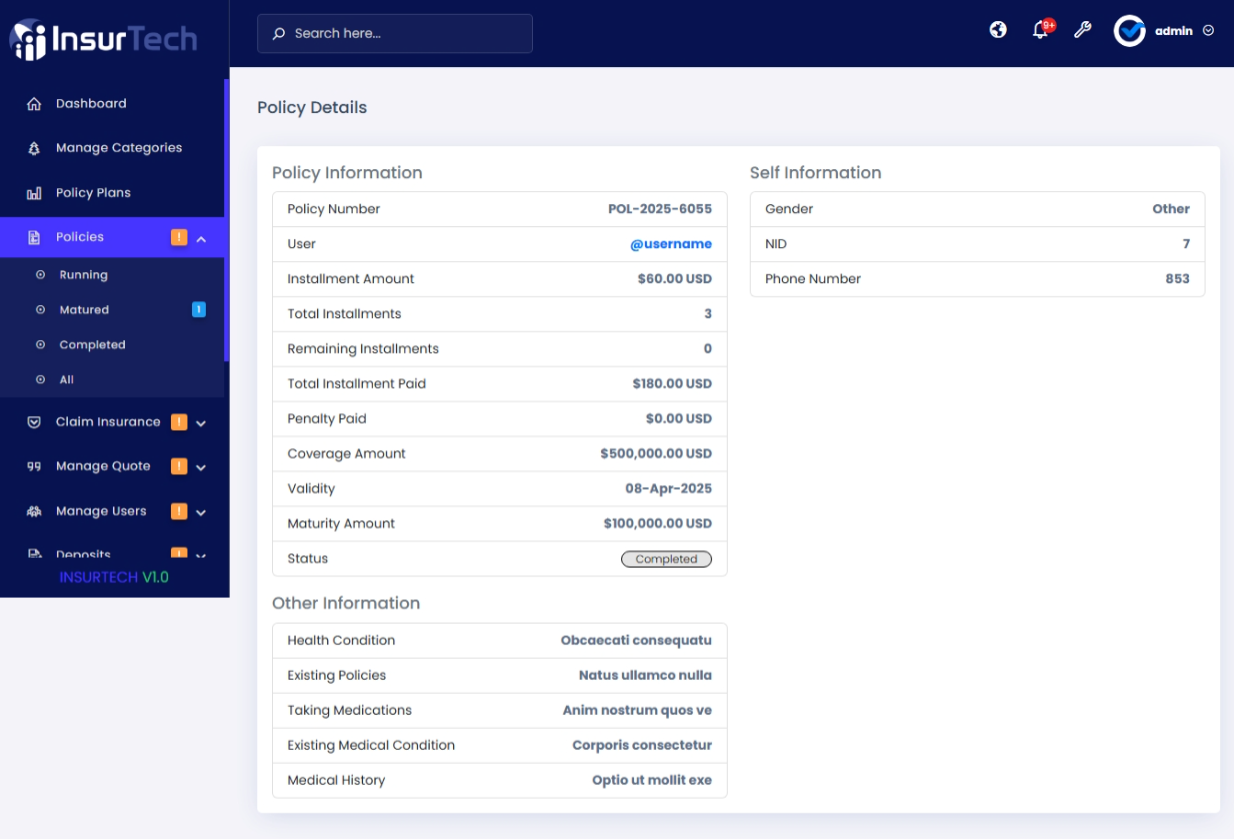Click the bullet icon beside Running
This screenshot has height=839, width=1234.
click(x=41, y=275)
